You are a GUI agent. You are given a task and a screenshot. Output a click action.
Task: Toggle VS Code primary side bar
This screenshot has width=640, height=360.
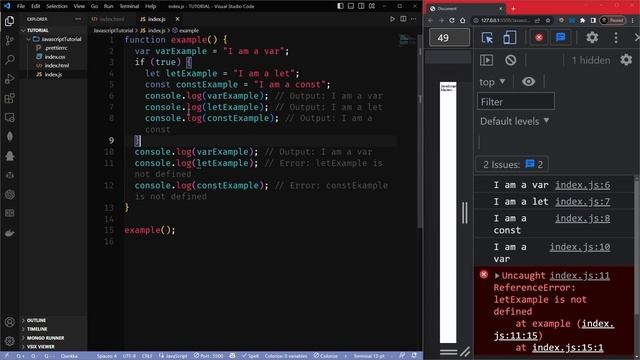tap(340, 6)
